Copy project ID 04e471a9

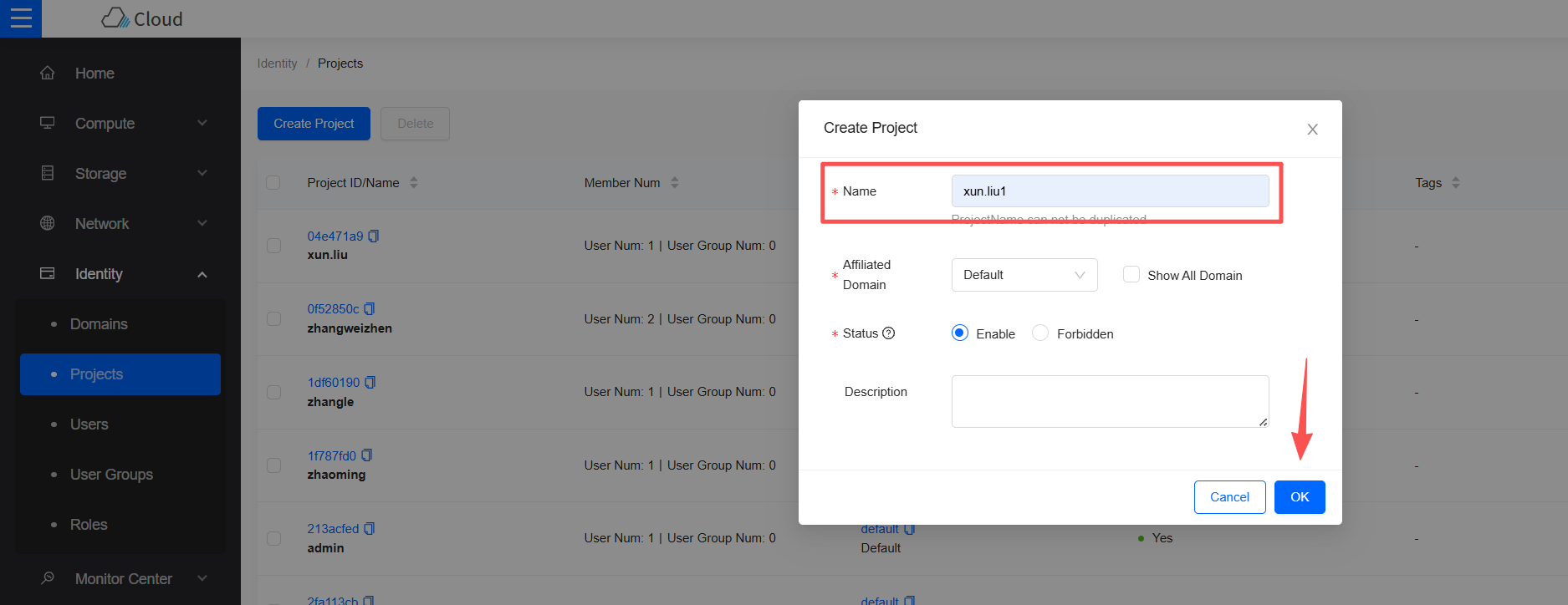tap(374, 236)
